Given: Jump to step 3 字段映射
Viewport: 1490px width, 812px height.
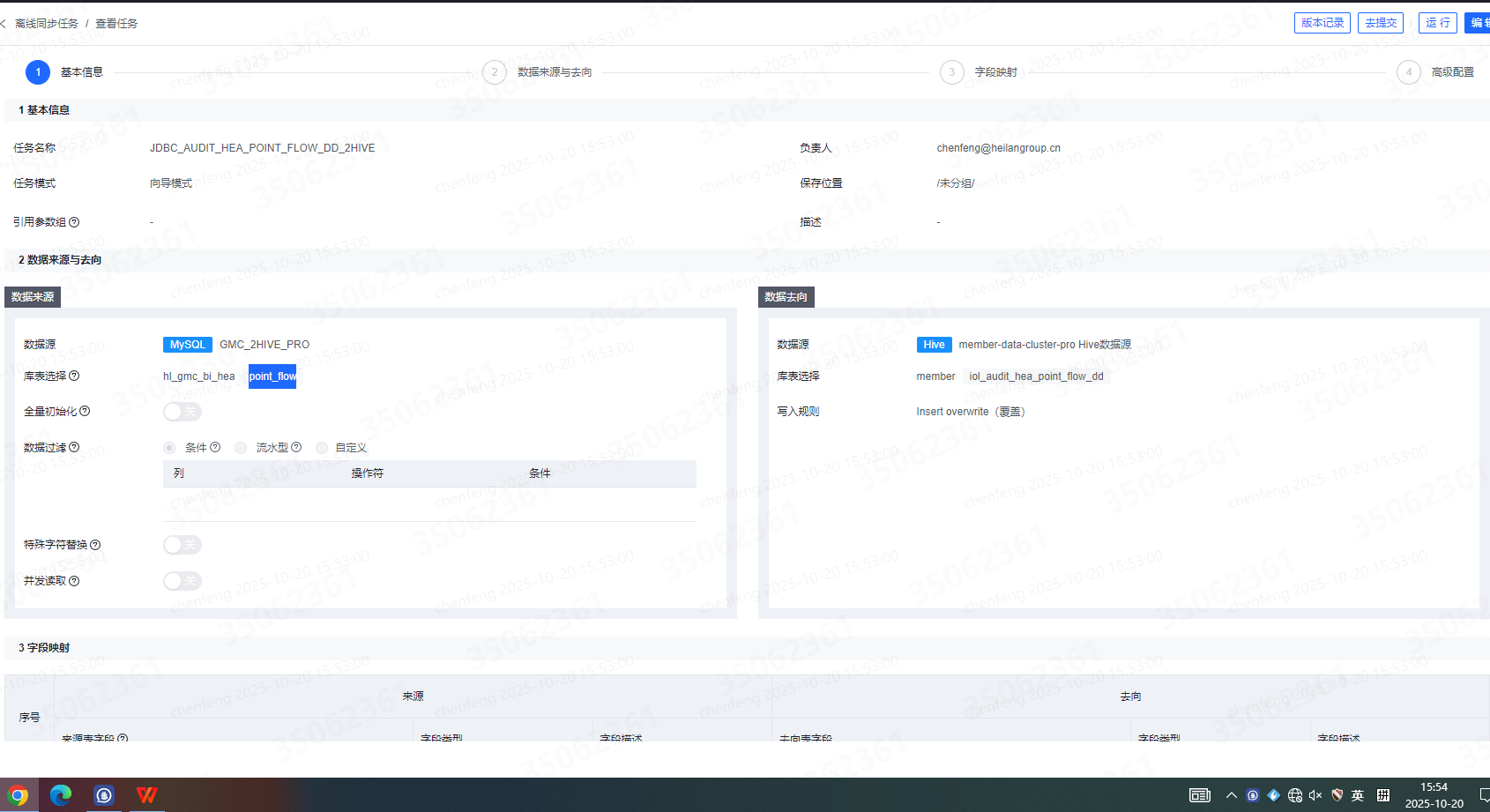Looking at the screenshot, I should click(952, 72).
